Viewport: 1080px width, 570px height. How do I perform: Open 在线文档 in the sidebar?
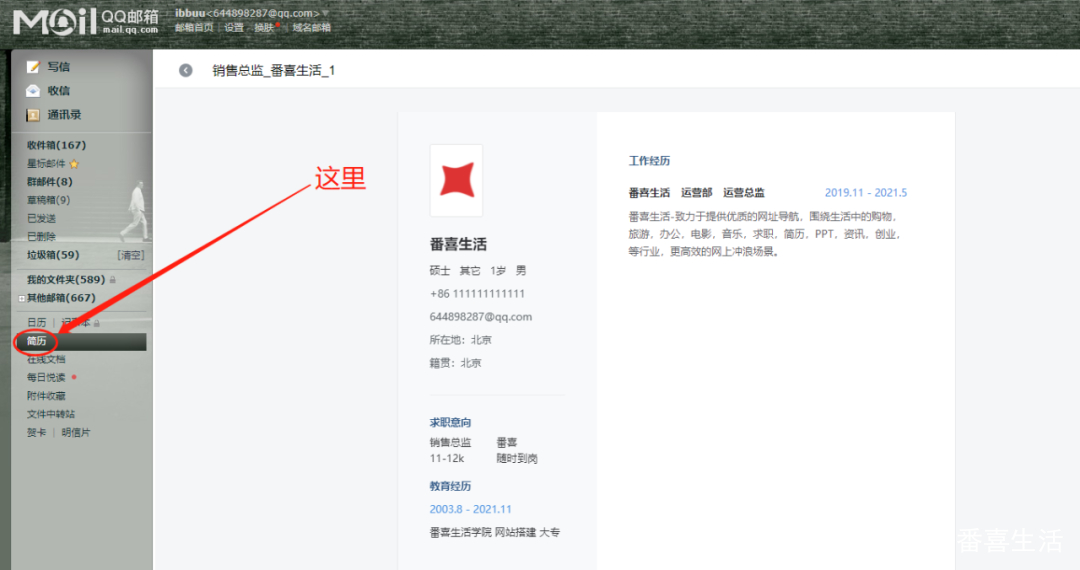coord(46,359)
